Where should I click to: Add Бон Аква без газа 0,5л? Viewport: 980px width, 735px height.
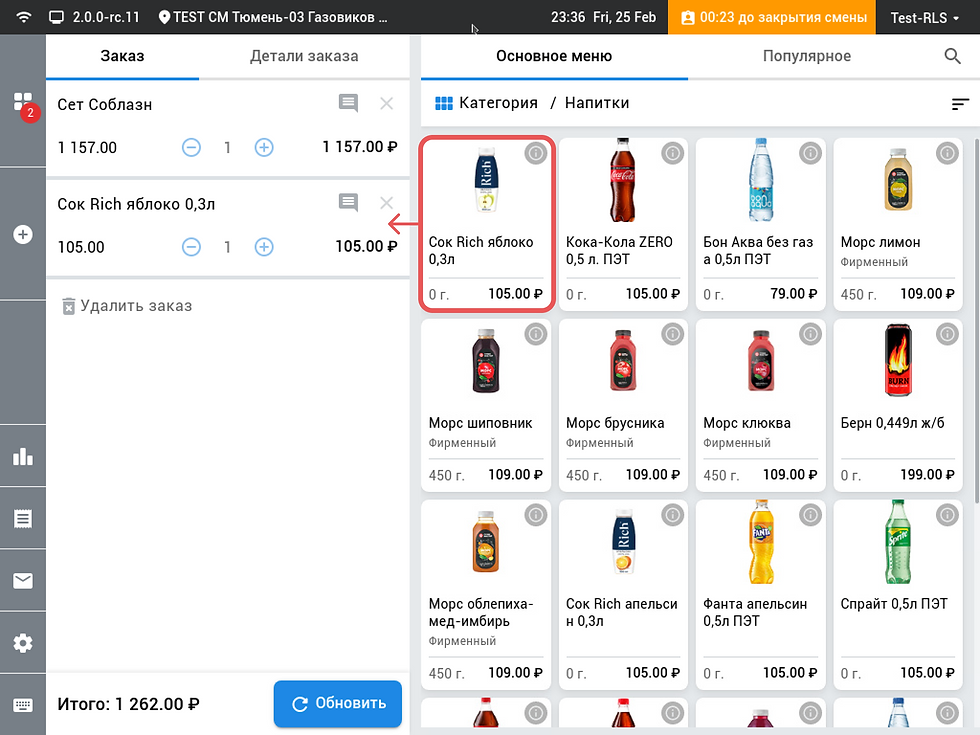761,224
